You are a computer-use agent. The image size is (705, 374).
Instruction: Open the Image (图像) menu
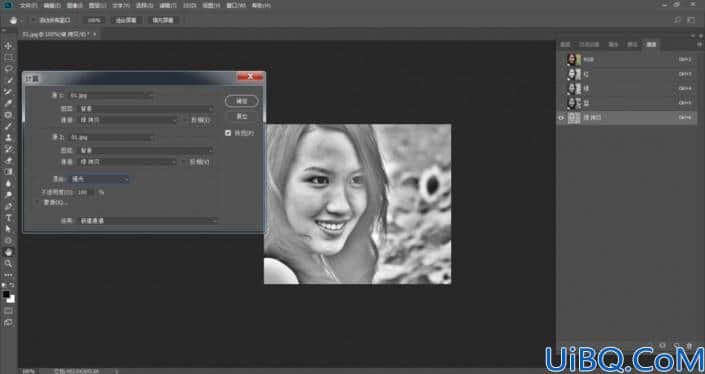(x=74, y=6)
